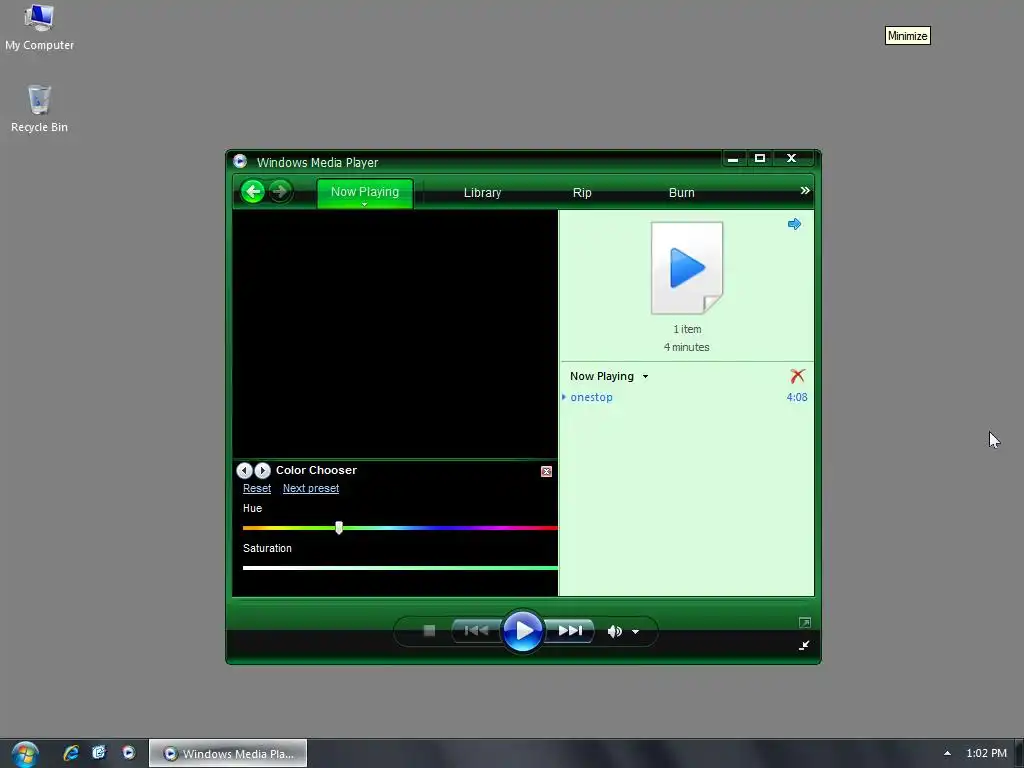
Task: Click the Reset link
Action: coord(257,488)
